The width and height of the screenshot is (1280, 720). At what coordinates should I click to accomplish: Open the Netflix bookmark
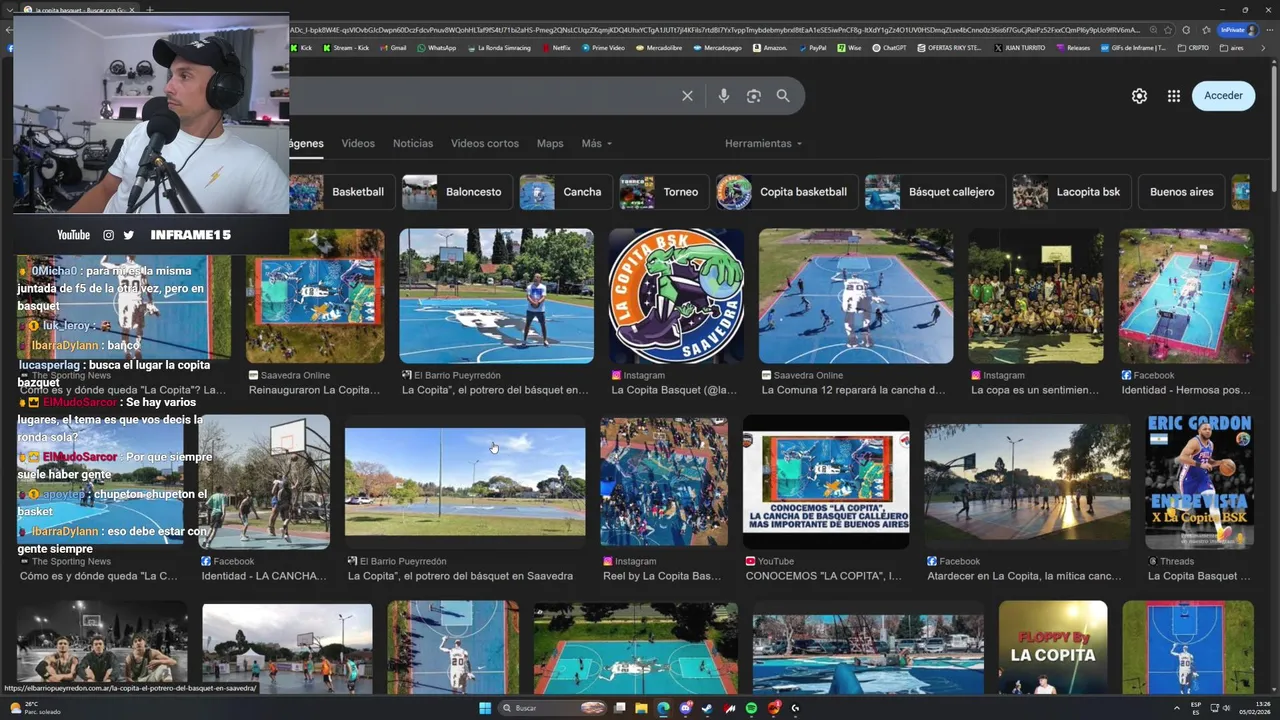click(x=555, y=48)
